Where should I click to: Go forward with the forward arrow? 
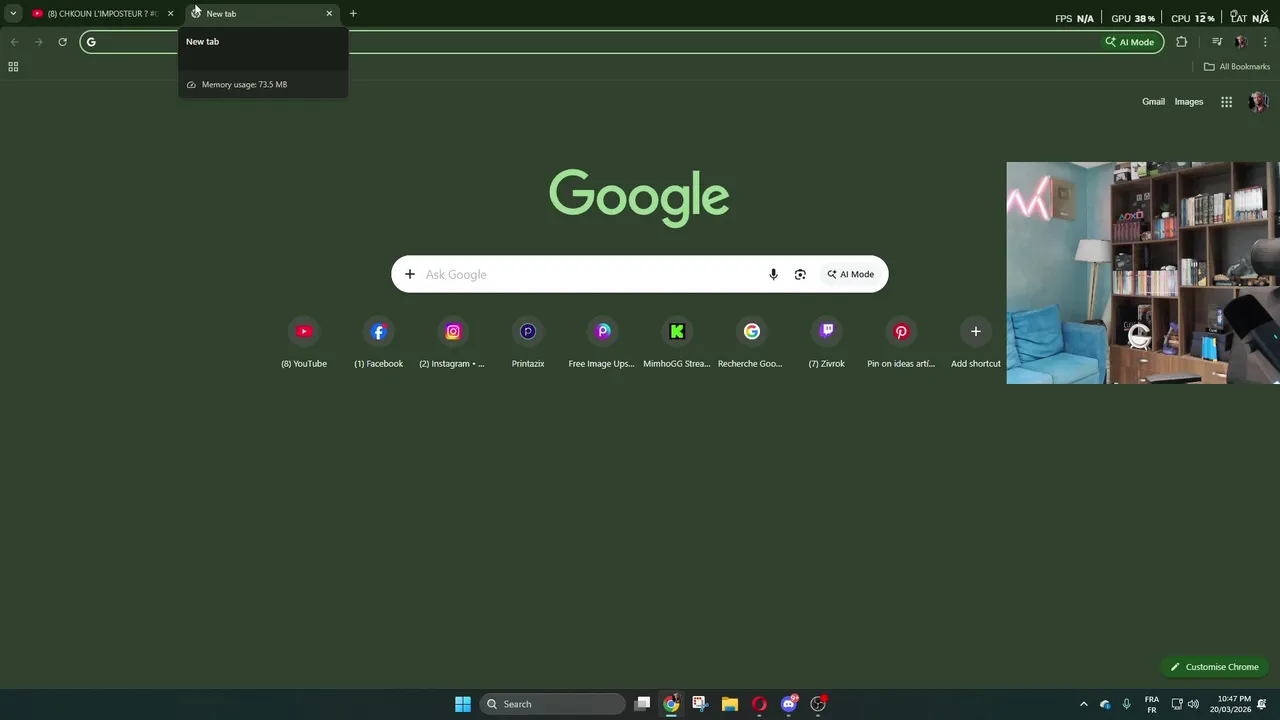coord(38,42)
